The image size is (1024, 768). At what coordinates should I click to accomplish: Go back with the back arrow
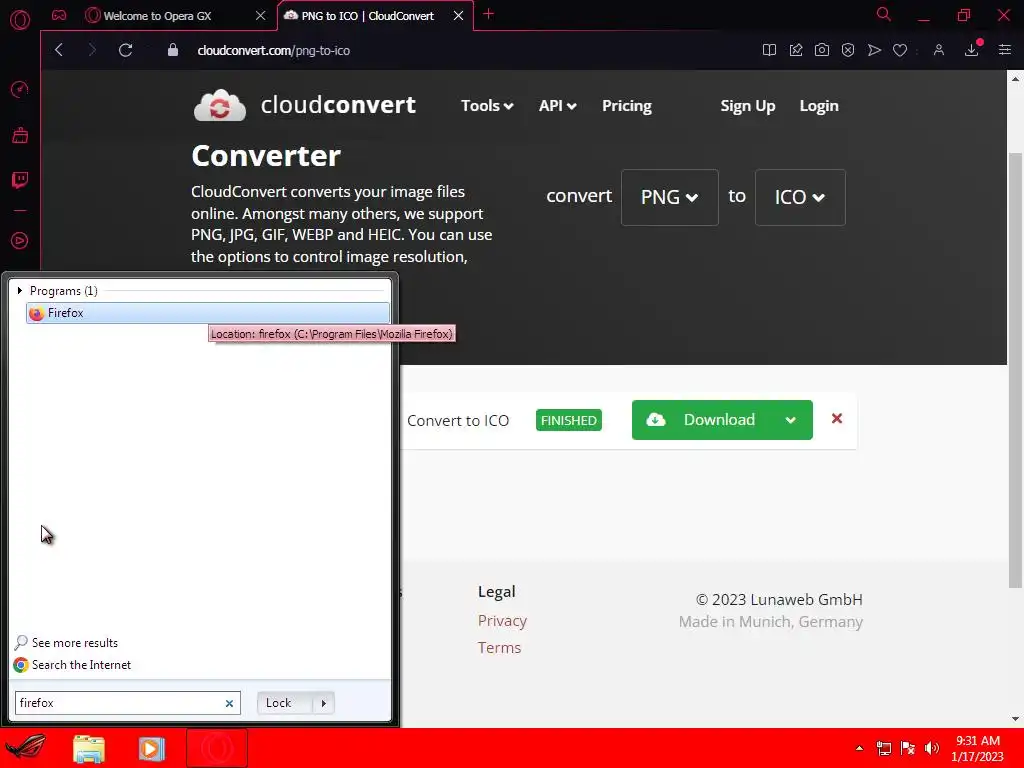[x=59, y=50]
